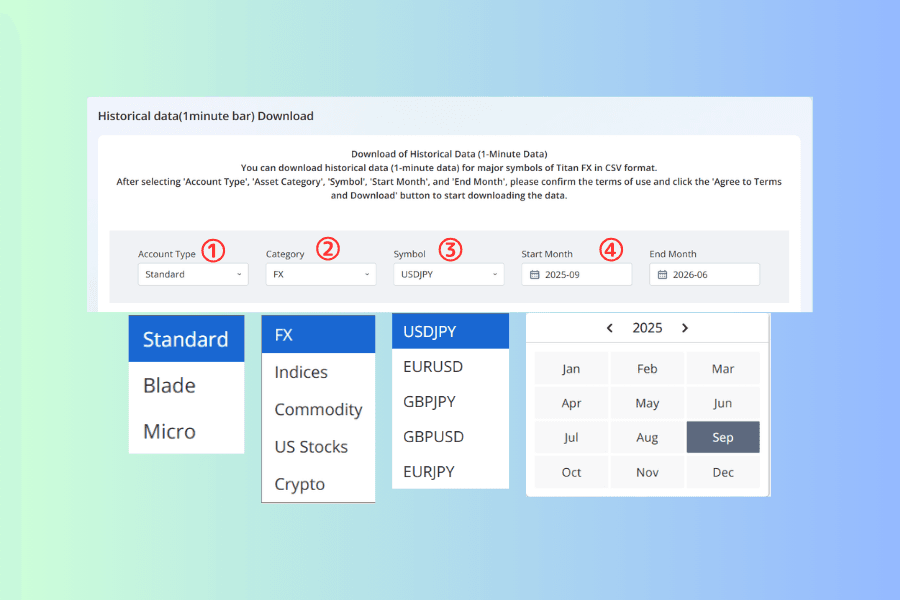Go to previous year in month picker

(x=610, y=328)
